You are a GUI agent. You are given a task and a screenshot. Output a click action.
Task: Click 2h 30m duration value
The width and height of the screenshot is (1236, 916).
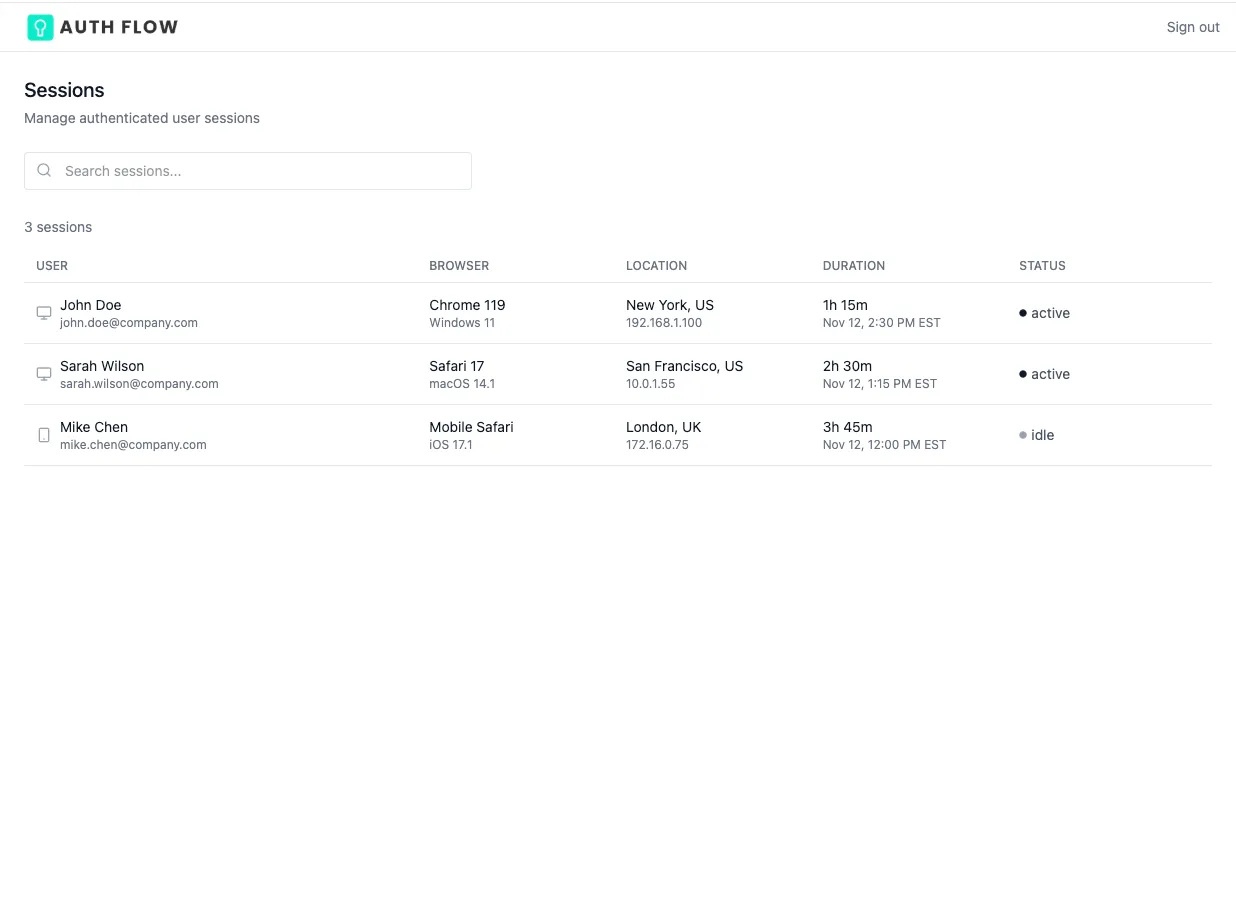click(x=847, y=366)
